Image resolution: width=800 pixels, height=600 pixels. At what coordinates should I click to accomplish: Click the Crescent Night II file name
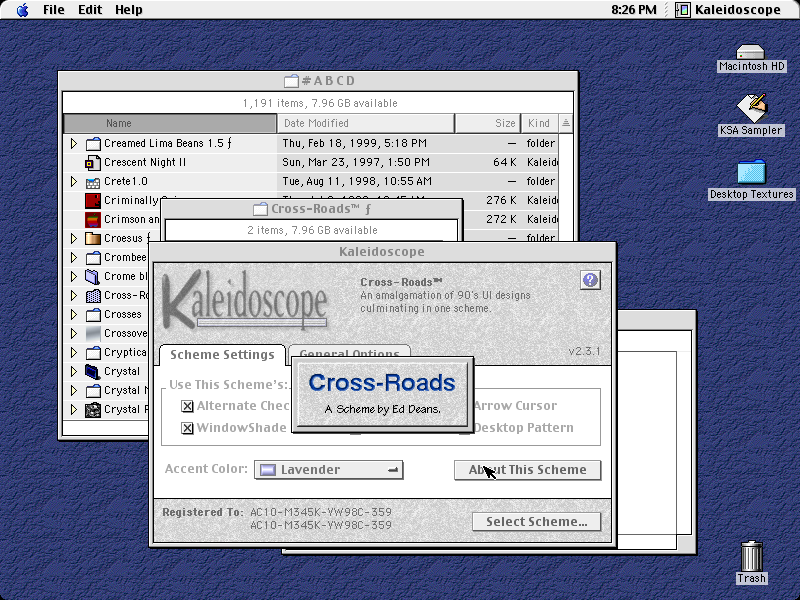[x=145, y=163]
